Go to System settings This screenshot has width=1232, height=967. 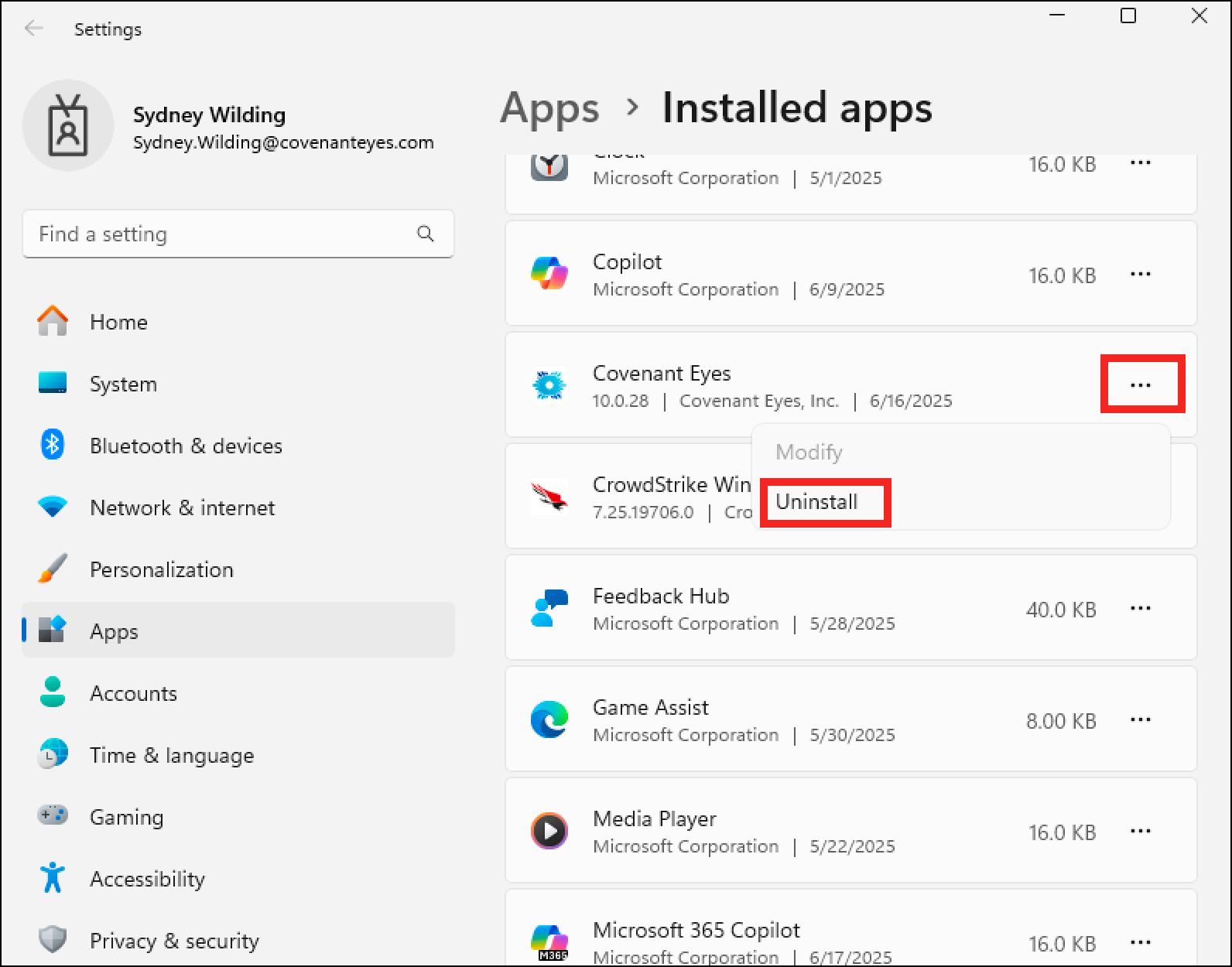[238, 384]
